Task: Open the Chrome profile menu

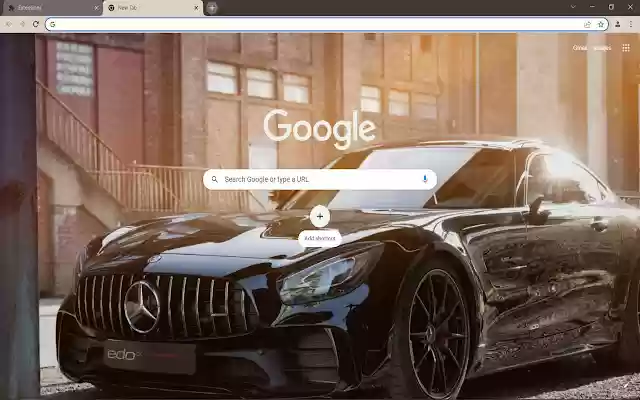Action: (618, 24)
